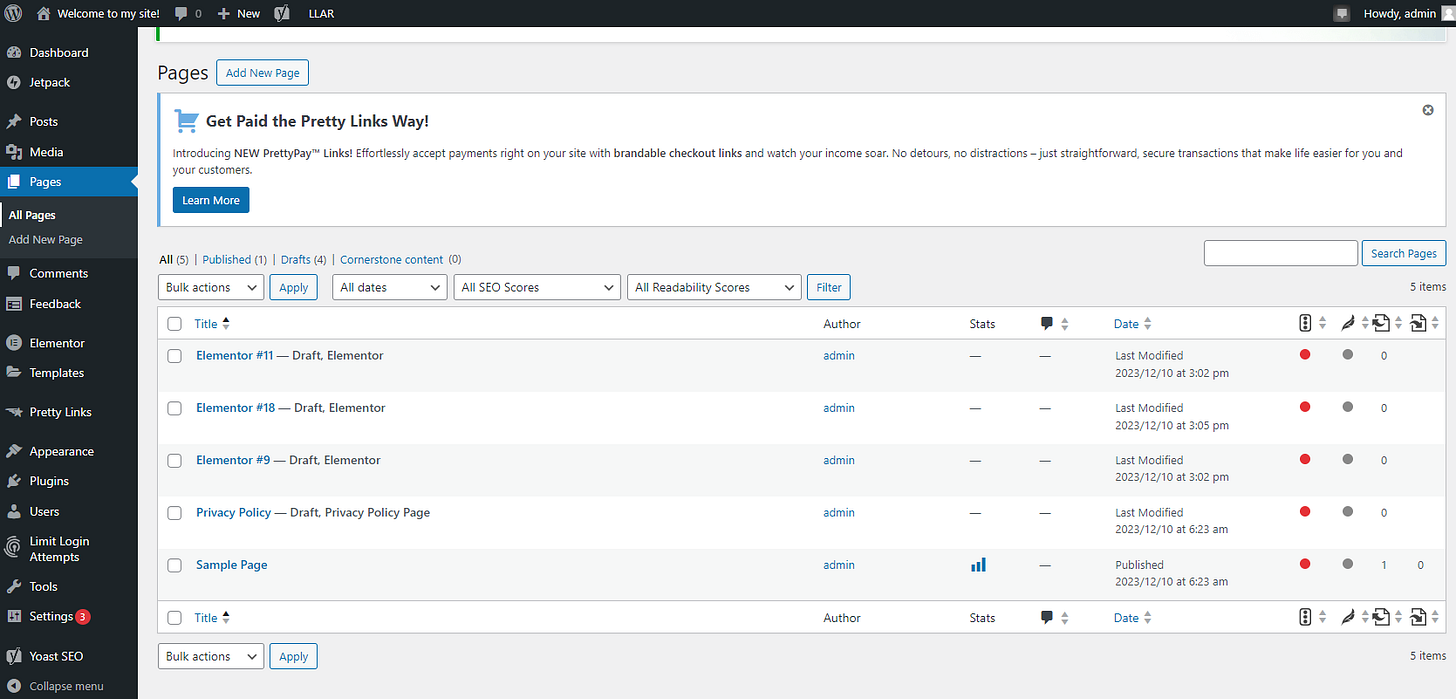Click the Media sidebar icon
Image resolution: width=1456 pixels, height=699 pixels.
tap(14, 152)
